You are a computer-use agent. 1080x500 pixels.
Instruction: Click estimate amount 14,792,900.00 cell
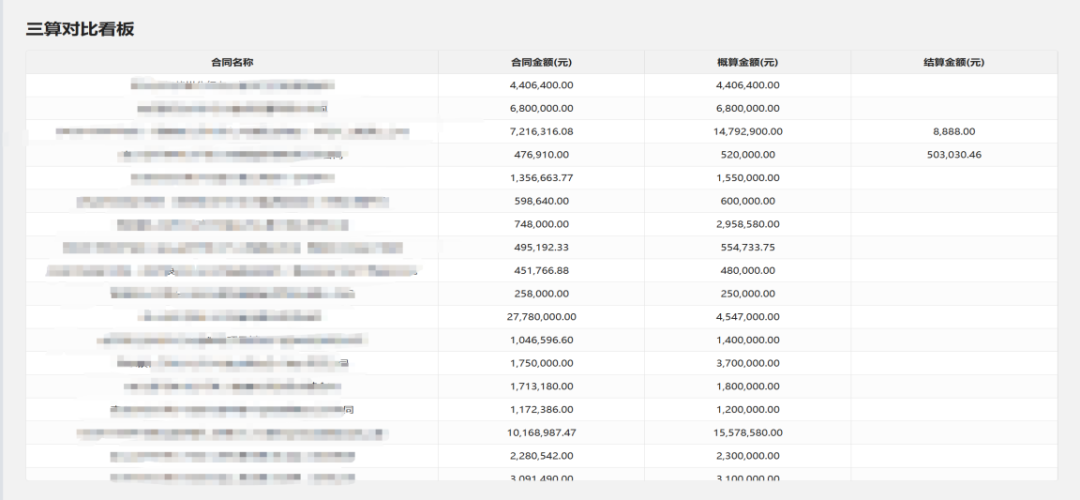[x=747, y=131]
